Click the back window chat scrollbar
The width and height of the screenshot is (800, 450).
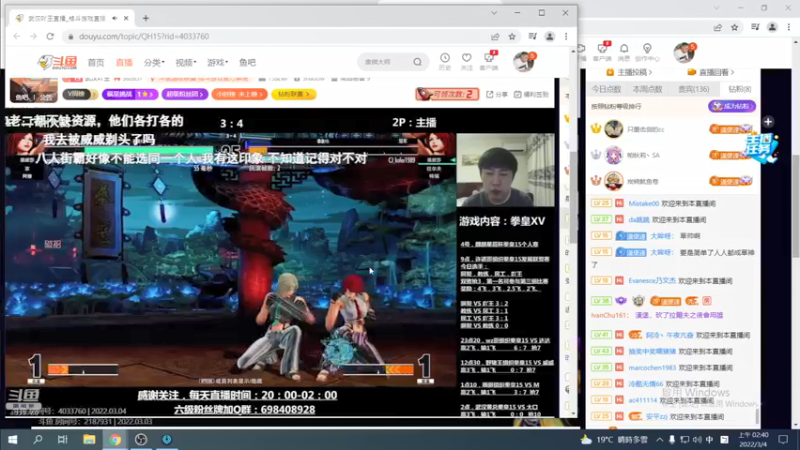[x=758, y=415]
